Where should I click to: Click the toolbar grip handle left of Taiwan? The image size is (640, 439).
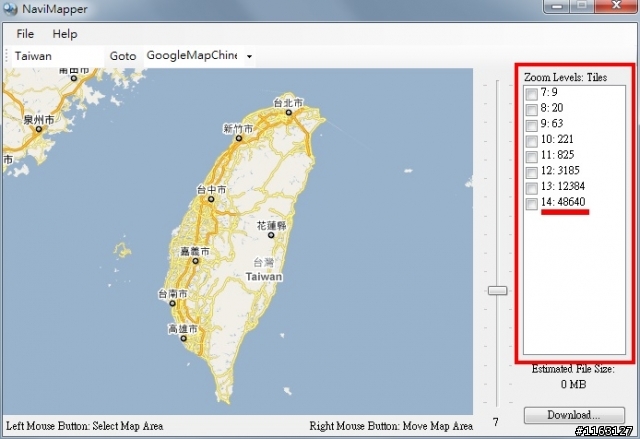(7, 56)
